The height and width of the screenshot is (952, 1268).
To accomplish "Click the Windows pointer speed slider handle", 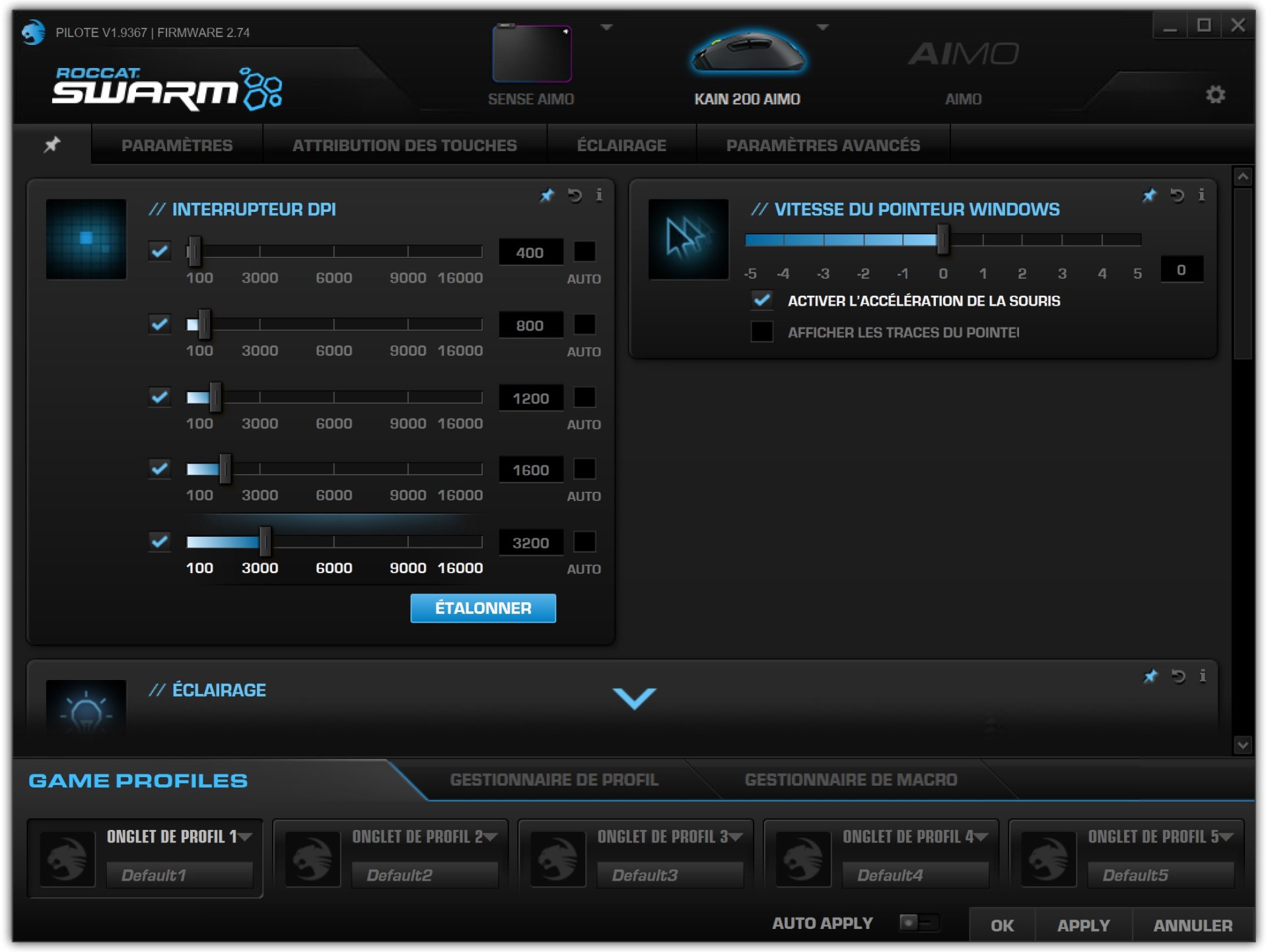I will [x=943, y=239].
